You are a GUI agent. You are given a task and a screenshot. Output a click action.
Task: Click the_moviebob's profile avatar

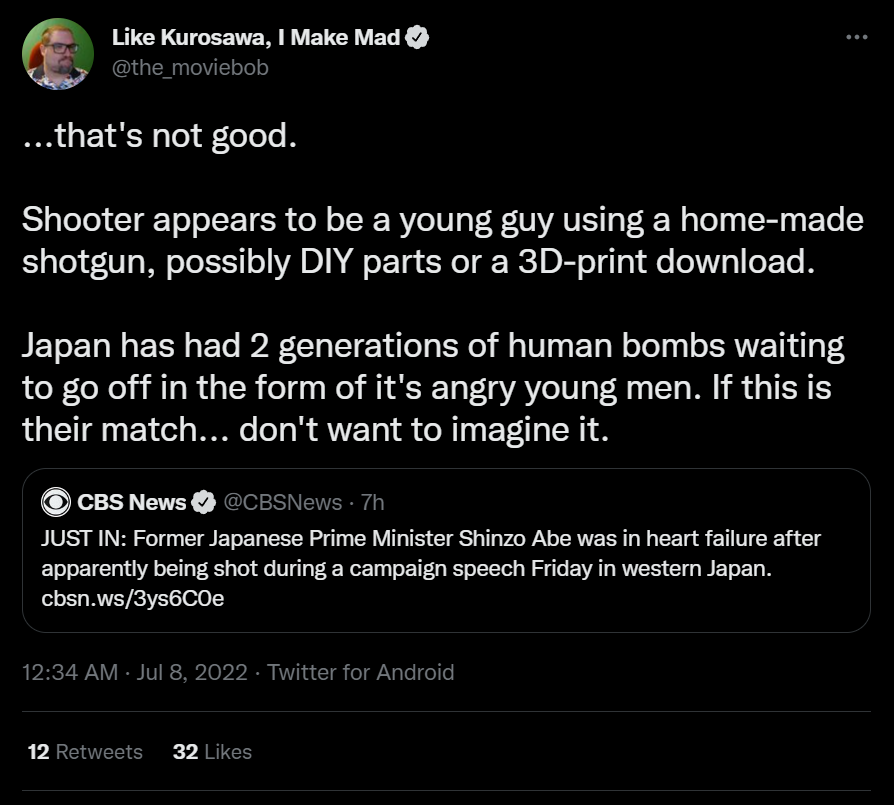(x=56, y=53)
